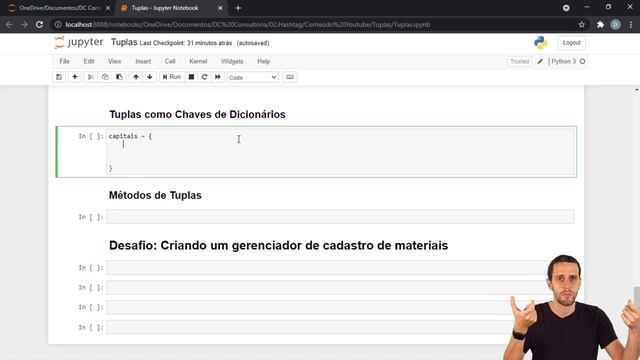Open the browser extensions puzzle icon
Image resolution: width=640 pixels, height=360 pixels.
pyautogui.click(x=600, y=25)
